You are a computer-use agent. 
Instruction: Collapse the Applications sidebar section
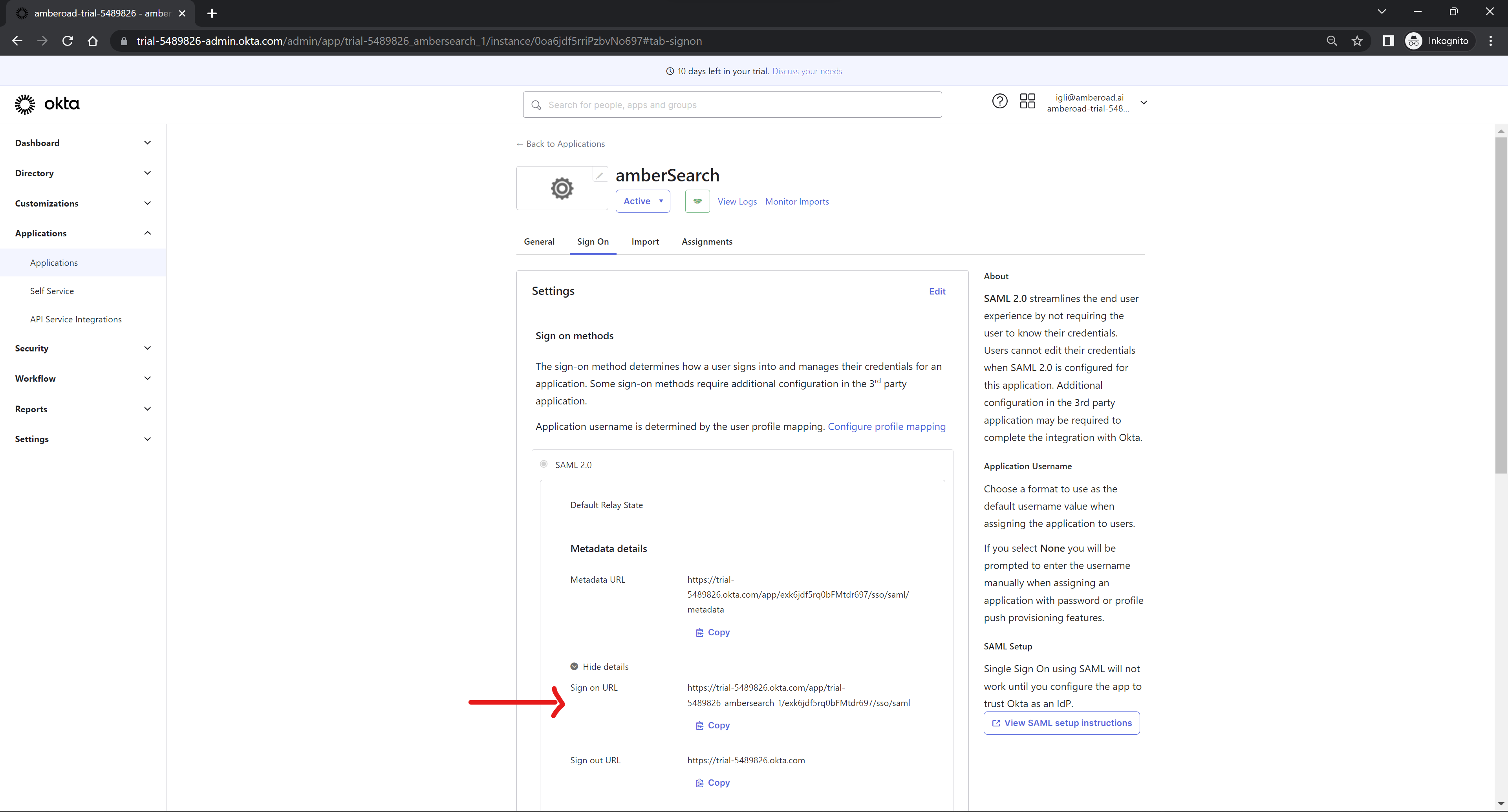click(x=83, y=233)
